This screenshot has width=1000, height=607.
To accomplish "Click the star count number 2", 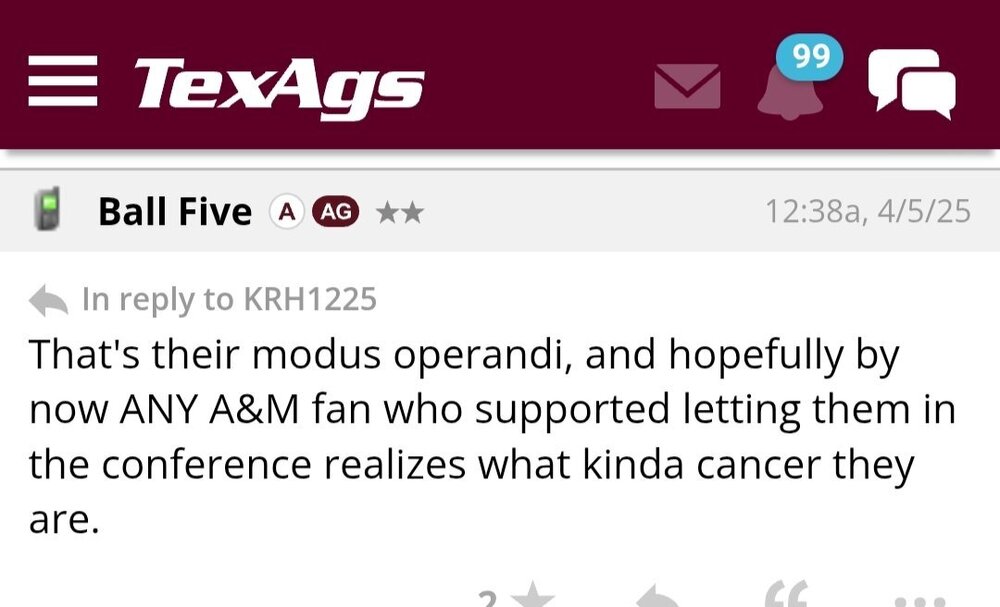I will coord(487,599).
